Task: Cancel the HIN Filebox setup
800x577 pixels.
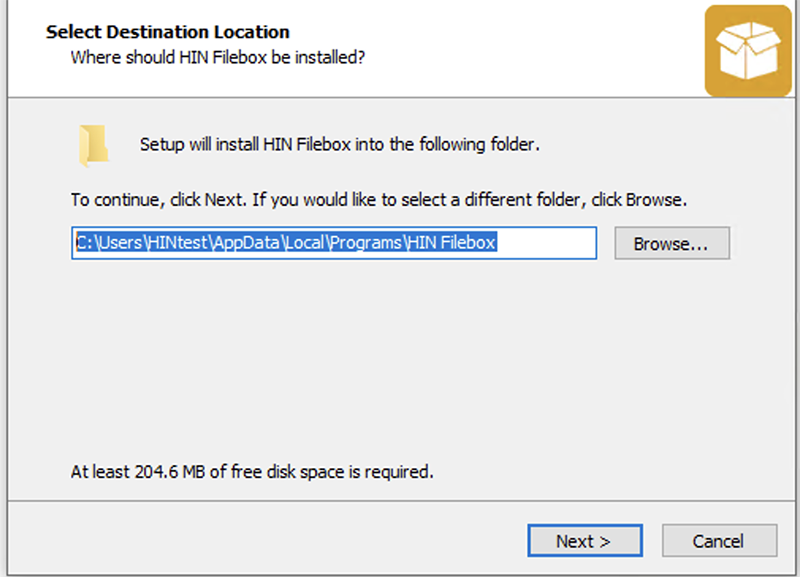Action: 719,541
